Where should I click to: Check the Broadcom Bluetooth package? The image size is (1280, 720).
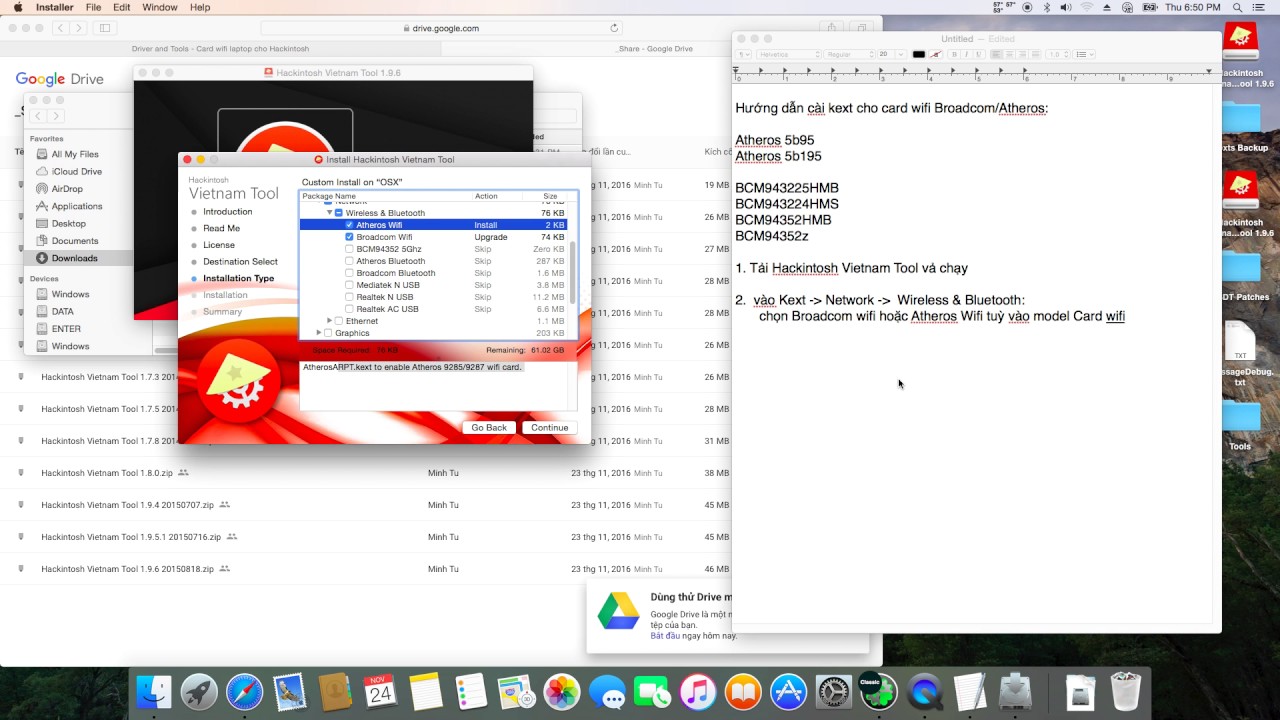pyautogui.click(x=349, y=273)
